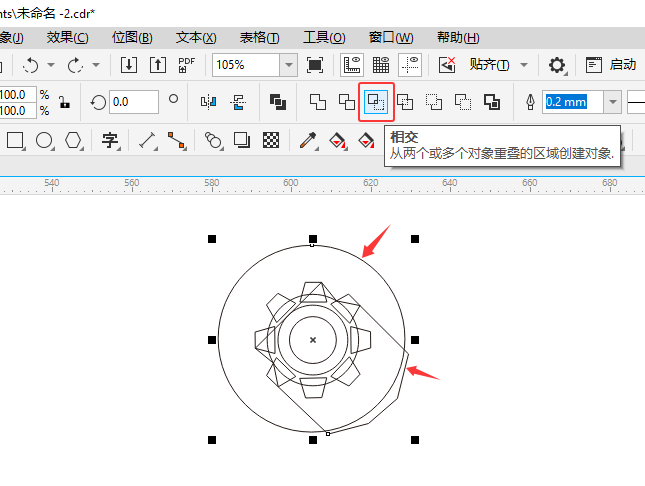Select the Rectangle tool
Viewport: 645px width, 486px height.
[x=16, y=141]
